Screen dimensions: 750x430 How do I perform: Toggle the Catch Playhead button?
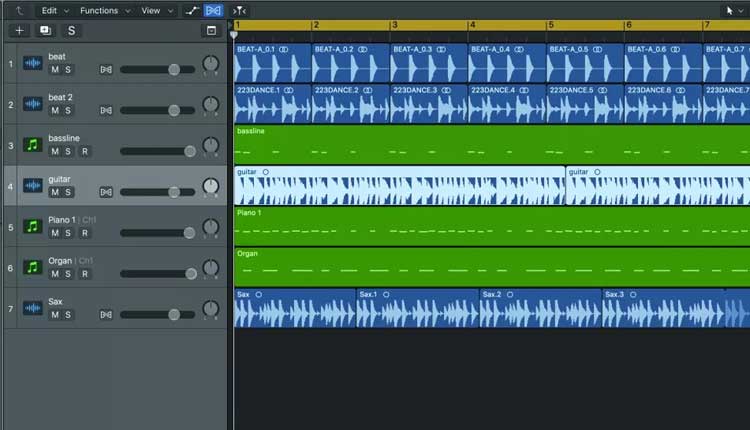coord(239,11)
